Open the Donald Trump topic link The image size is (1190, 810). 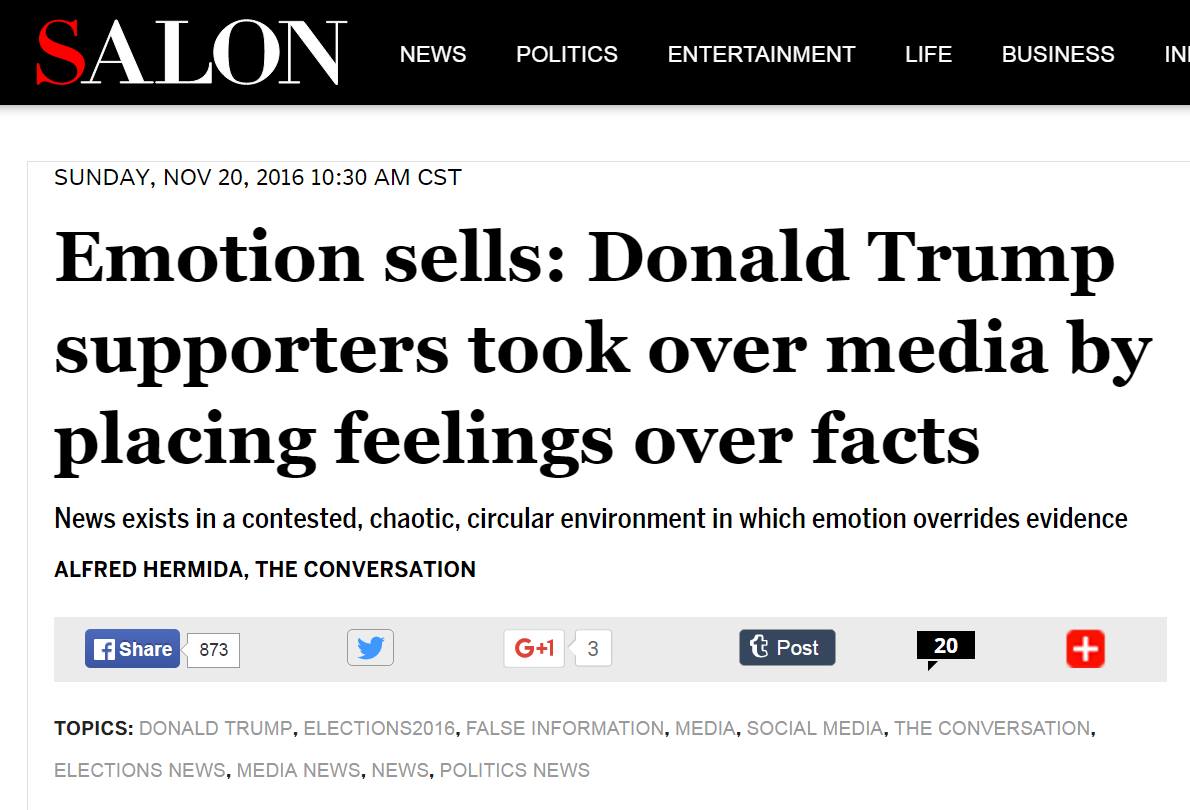[x=216, y=729]
